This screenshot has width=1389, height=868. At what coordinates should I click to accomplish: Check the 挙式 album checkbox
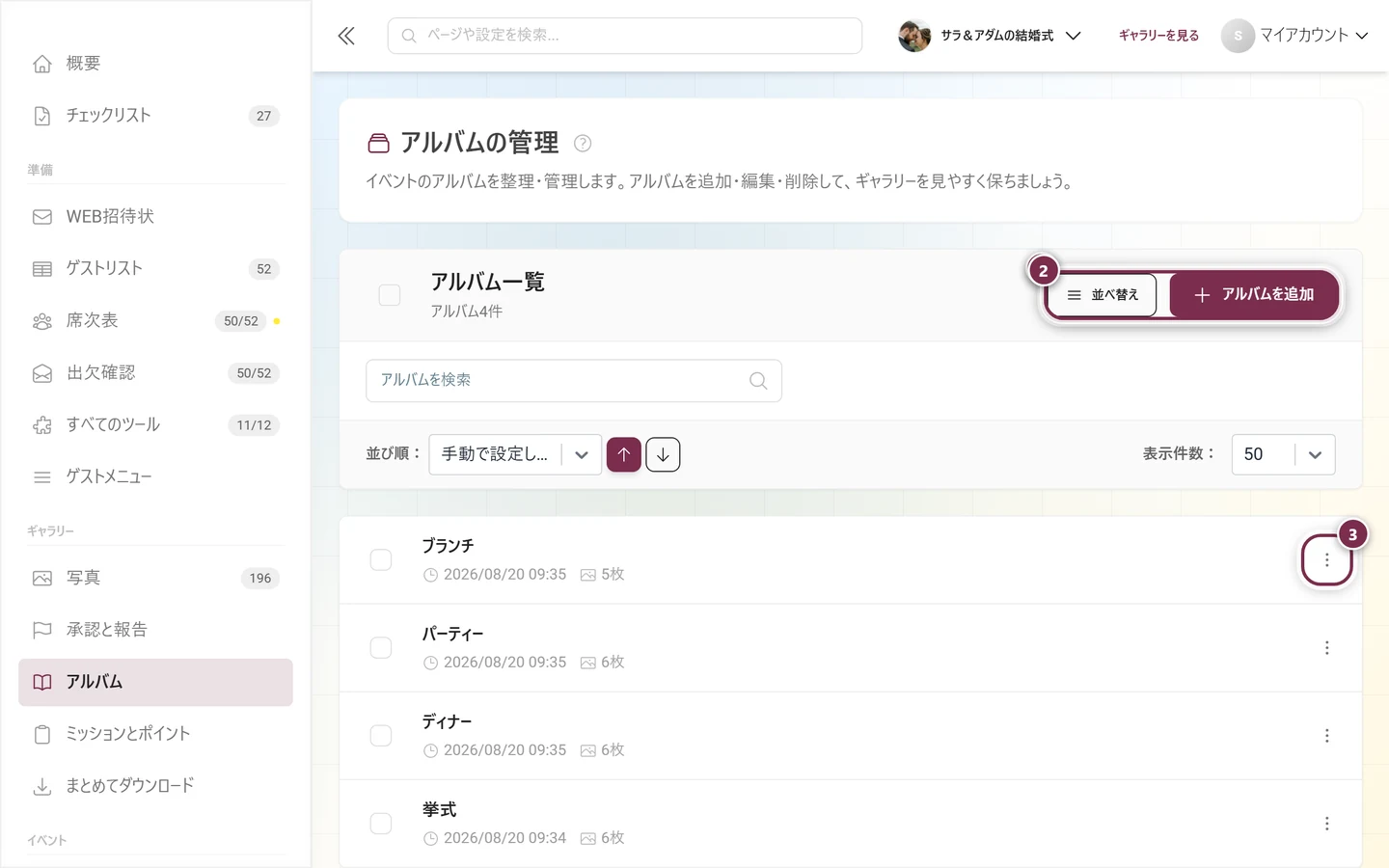click(x=381, y=824)
